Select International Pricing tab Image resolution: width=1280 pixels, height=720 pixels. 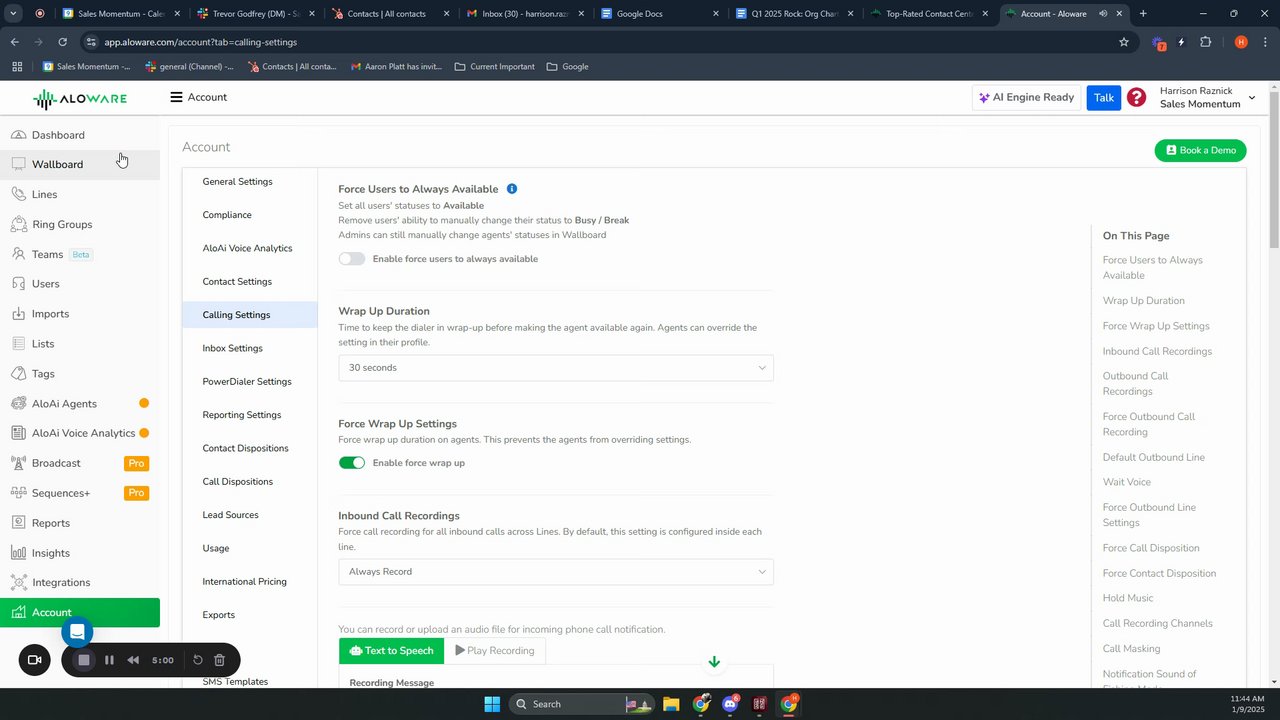coord(244,582)
